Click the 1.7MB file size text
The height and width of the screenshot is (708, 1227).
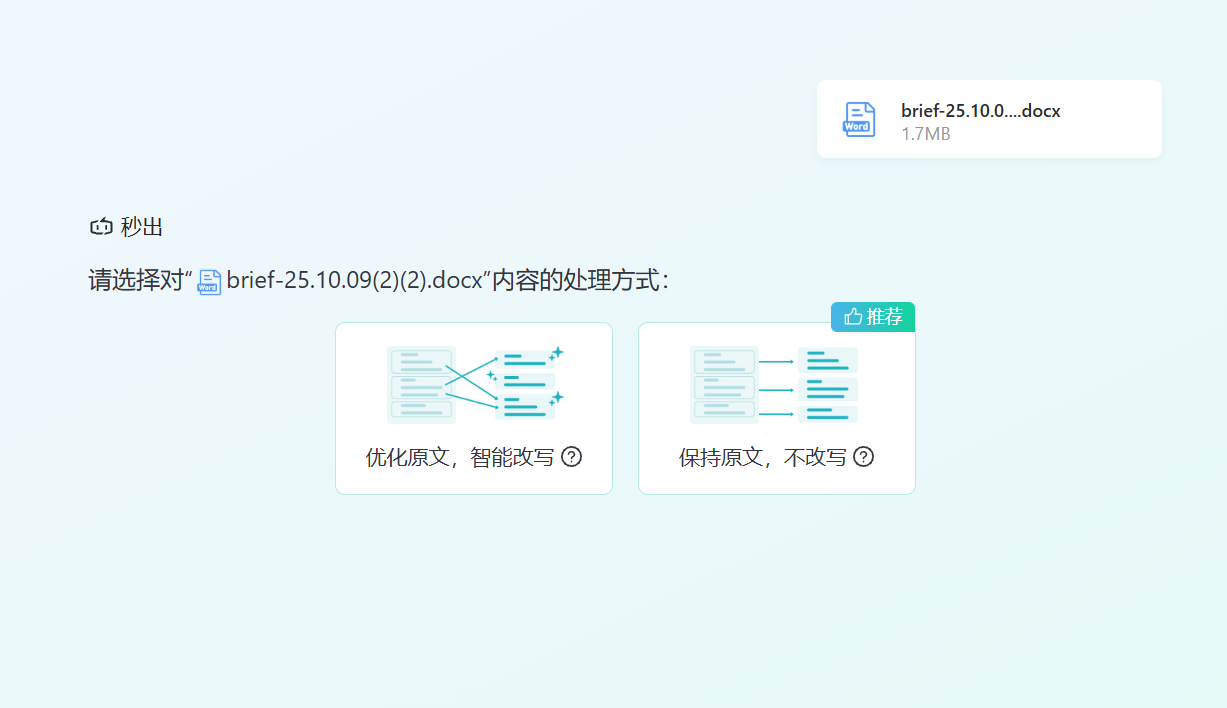(x=925, y=134)
